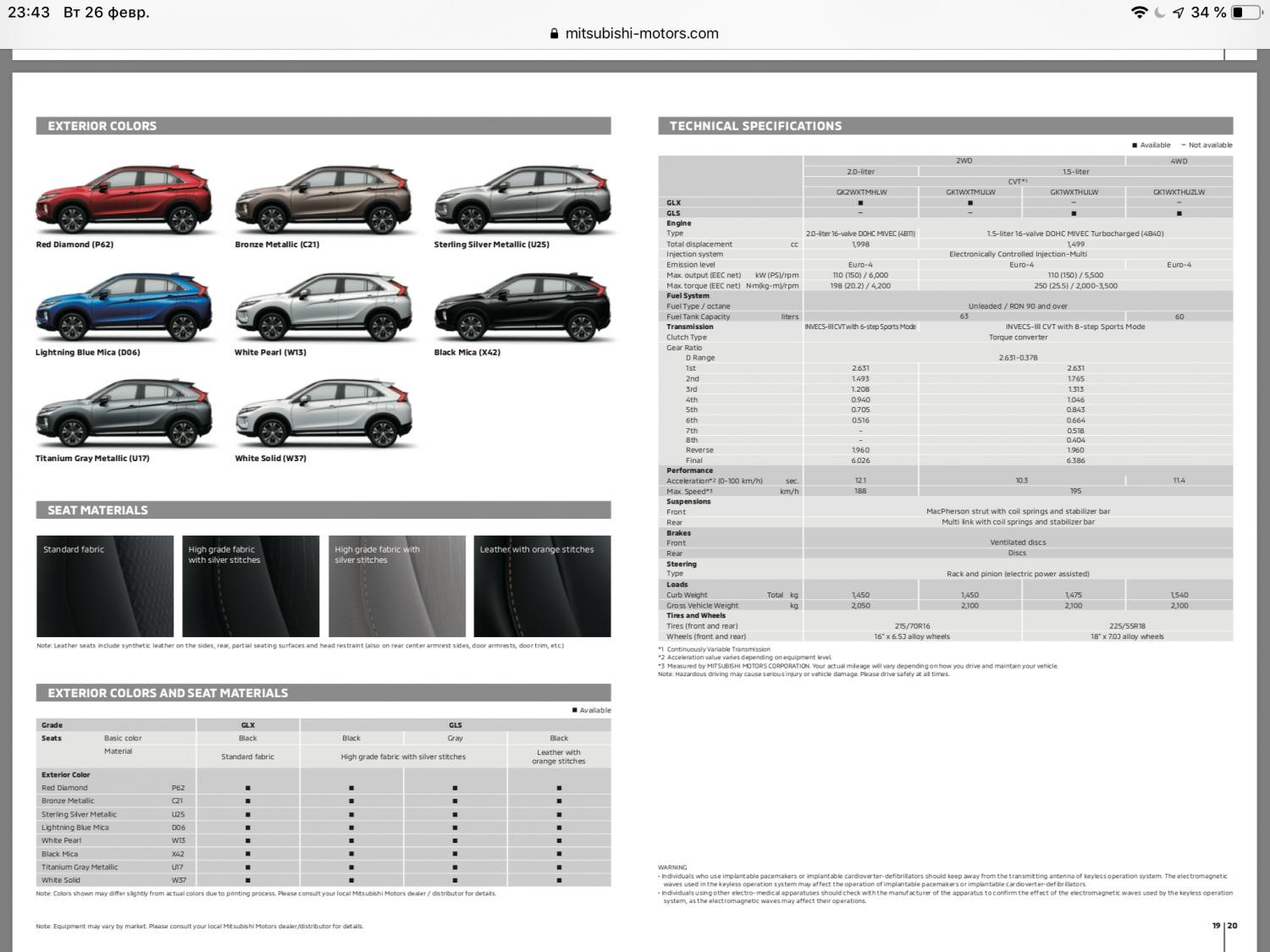
Task: Choose the black High grade fabric seat sample
Action: pyautogui.click(x=251, y=586)
